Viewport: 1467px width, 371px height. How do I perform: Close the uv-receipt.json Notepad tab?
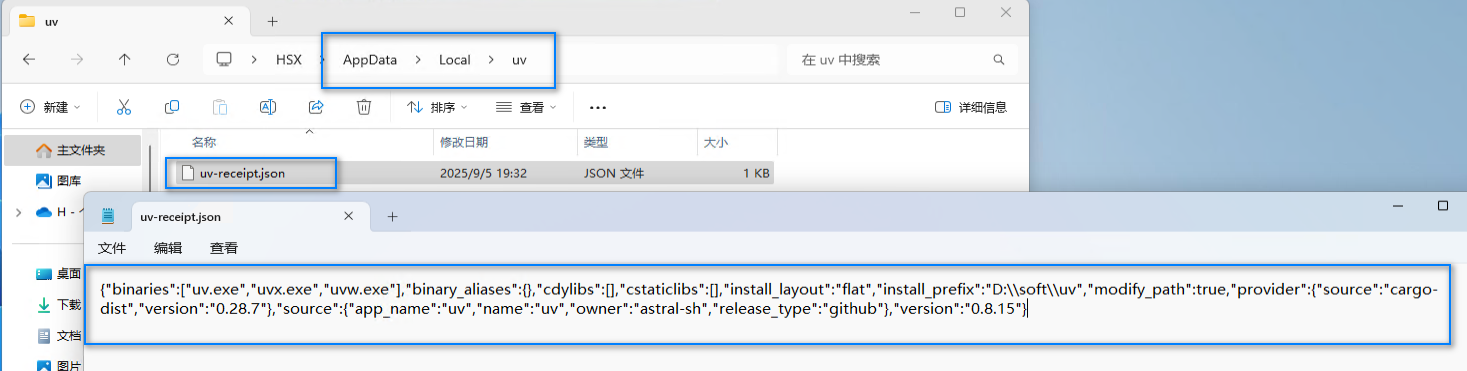(348, 216)
